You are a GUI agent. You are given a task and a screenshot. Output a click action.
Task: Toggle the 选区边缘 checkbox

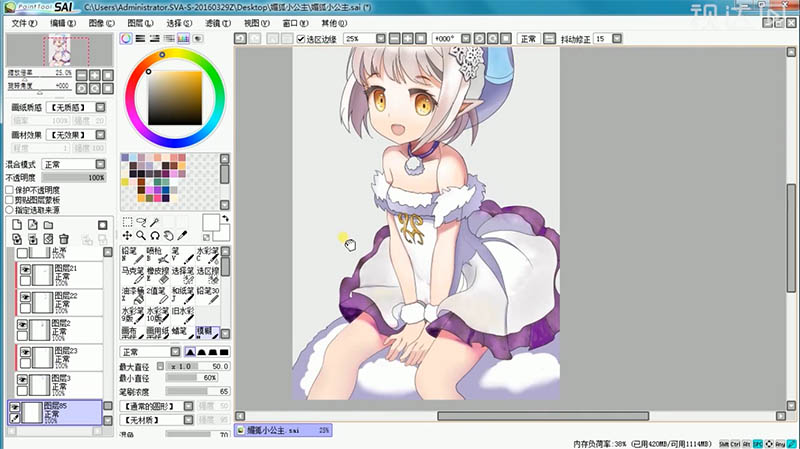point(301,39)
